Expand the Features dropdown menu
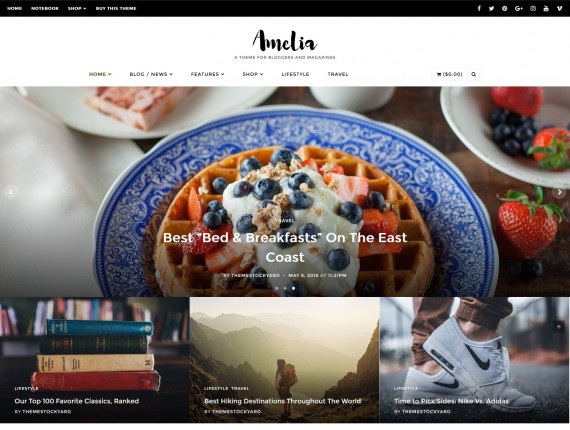The image size is (570, 430). click(207, 74)
